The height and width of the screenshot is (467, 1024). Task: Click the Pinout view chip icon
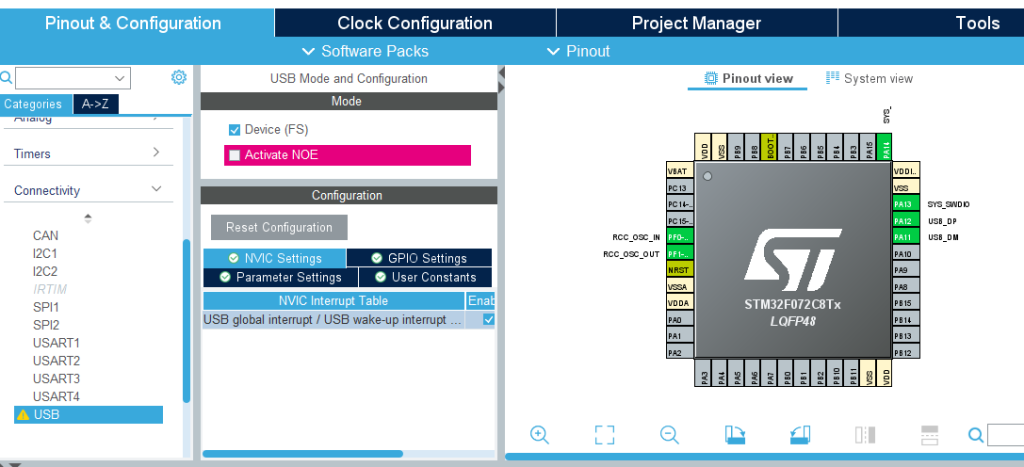[x=711, y=78]
